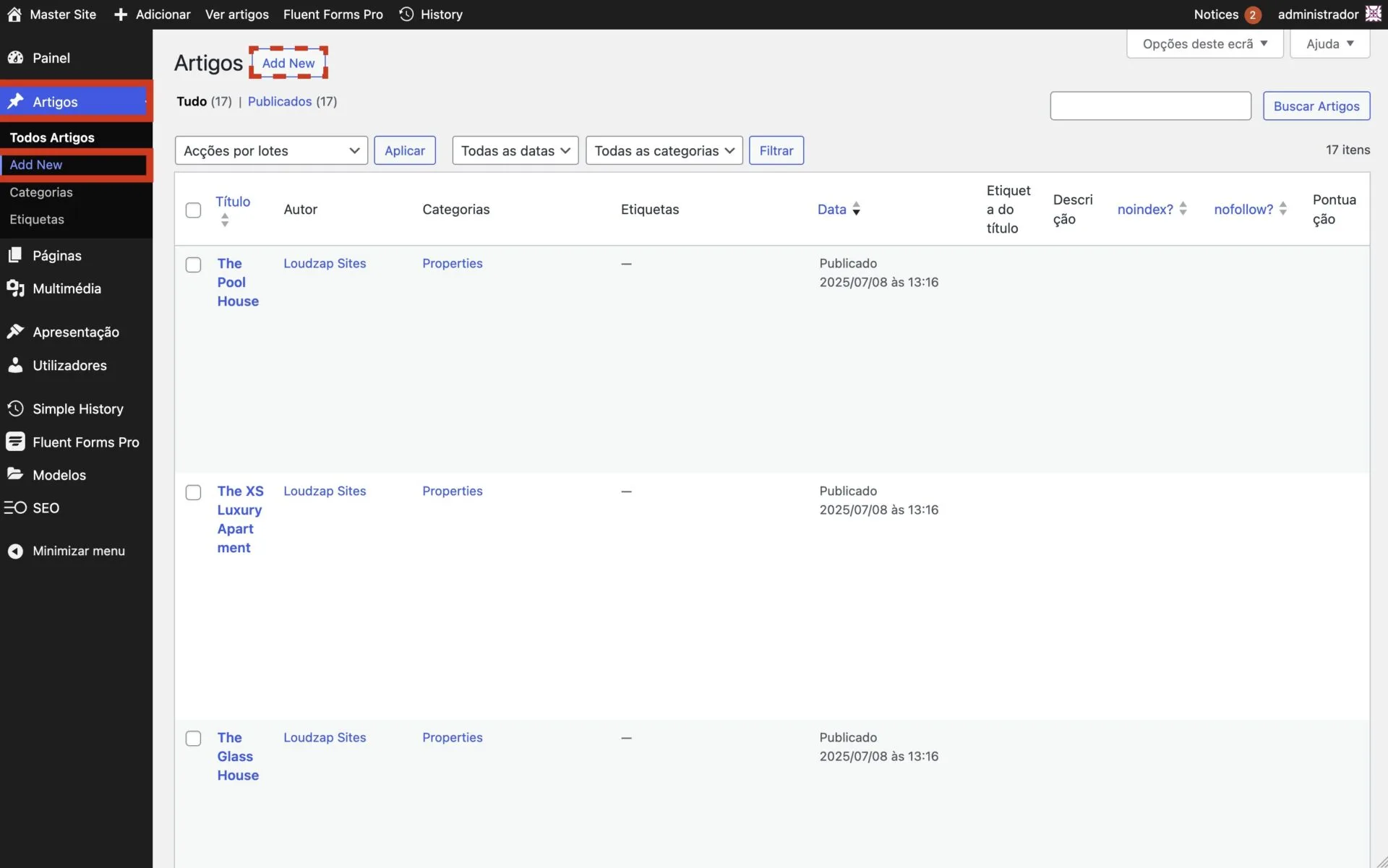Toggle the select-all checkbox in header
Image resolution: width=1388 pixels, height=868 pixels.
click(193, 210)
